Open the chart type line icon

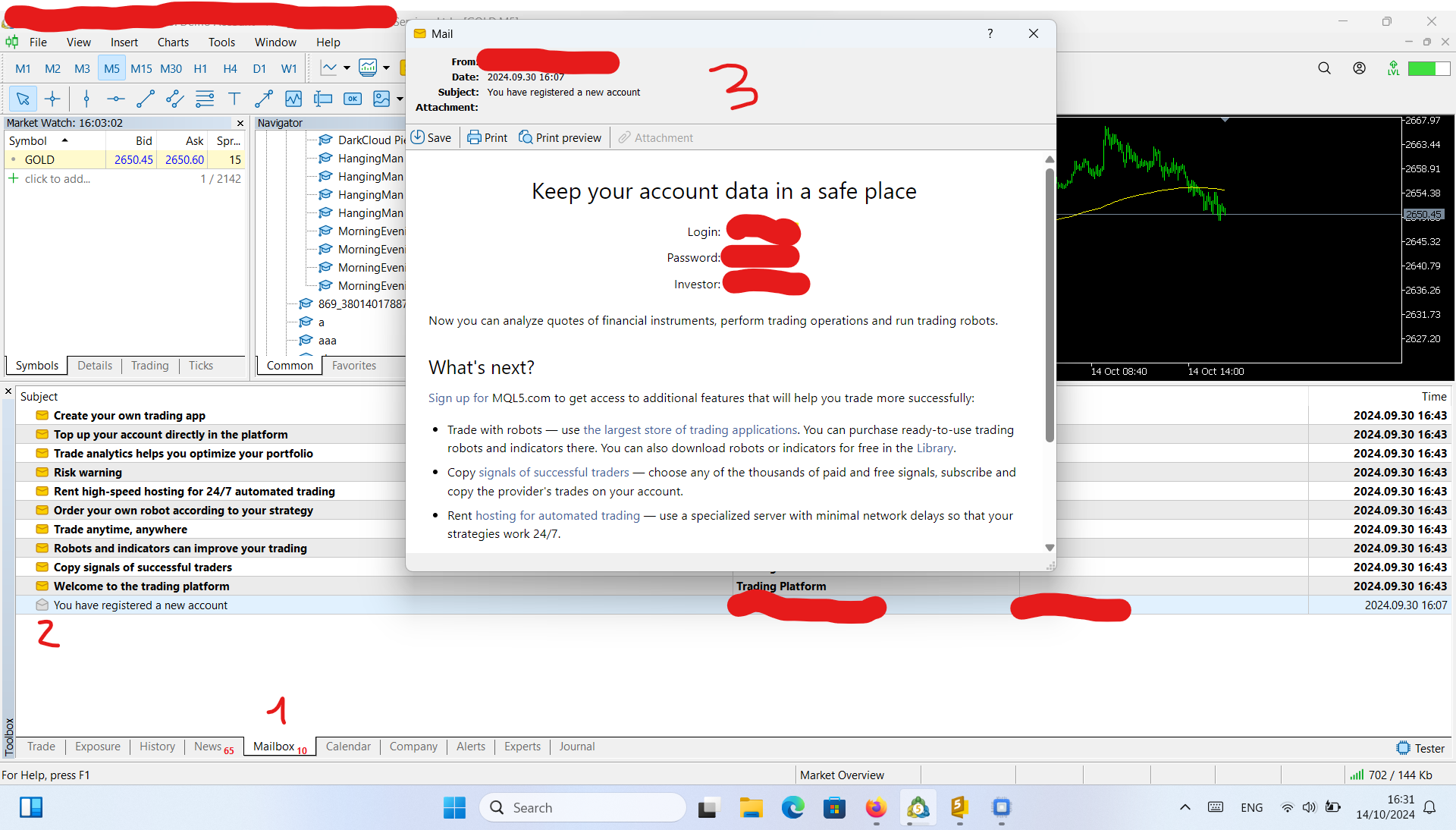coord(329,68)
